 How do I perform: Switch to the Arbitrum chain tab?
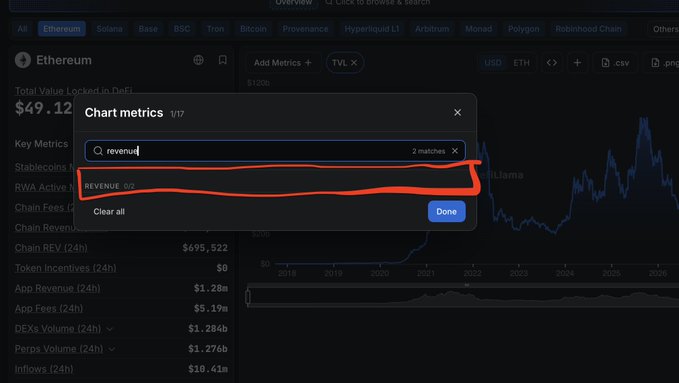[432, 29]
